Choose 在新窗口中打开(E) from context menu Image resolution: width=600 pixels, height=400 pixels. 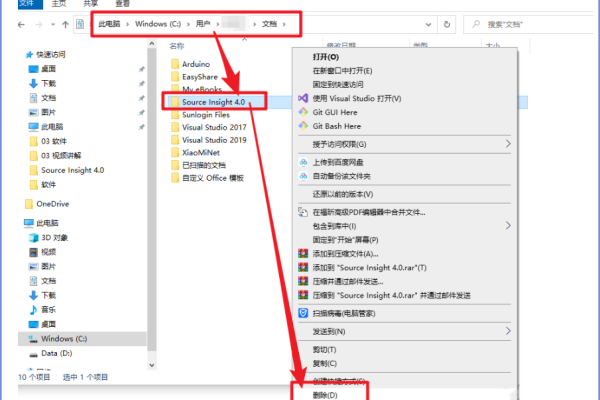click(x=342, y=71)
